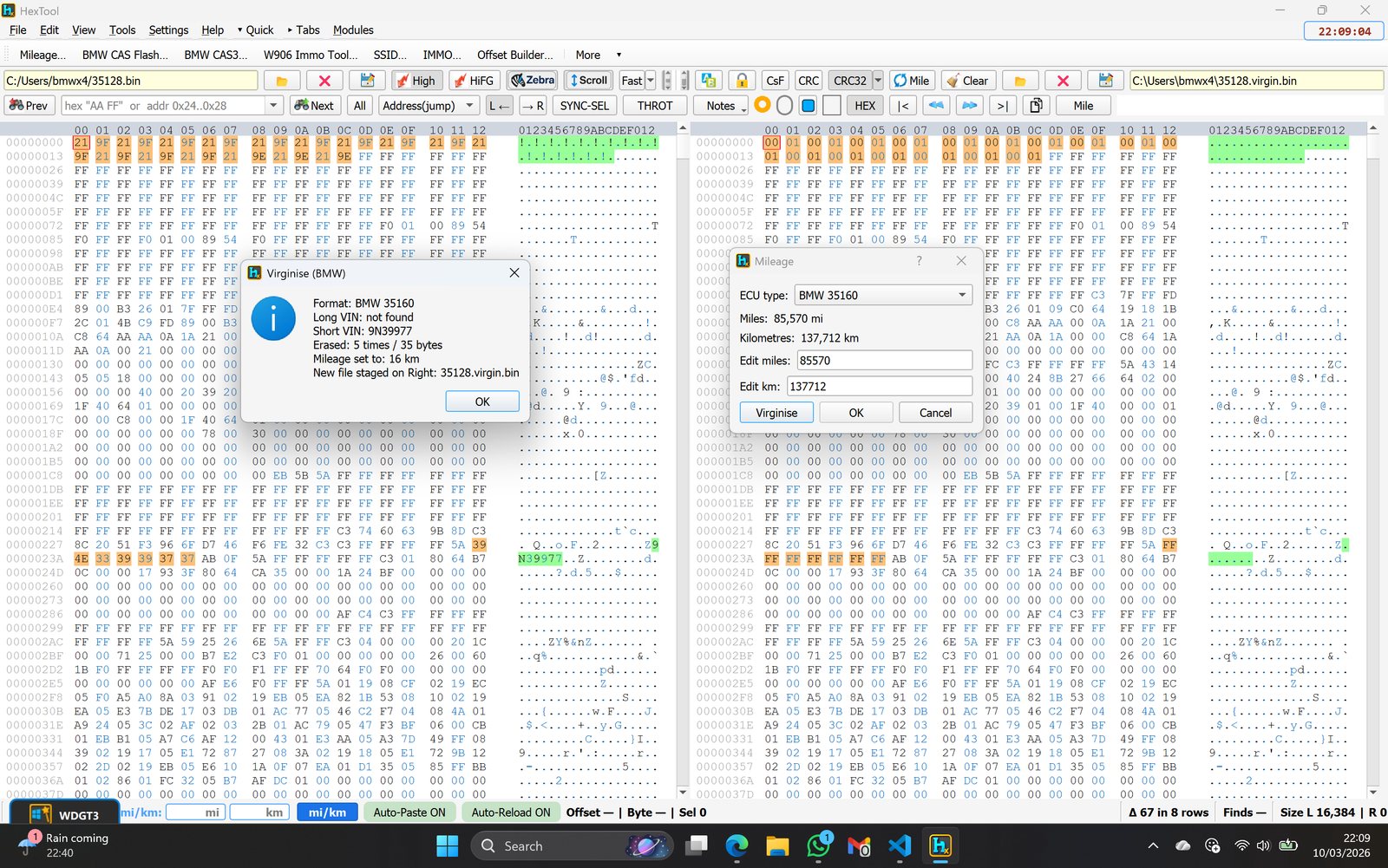Pick the blue color square swatch

[x=808, y=106]
